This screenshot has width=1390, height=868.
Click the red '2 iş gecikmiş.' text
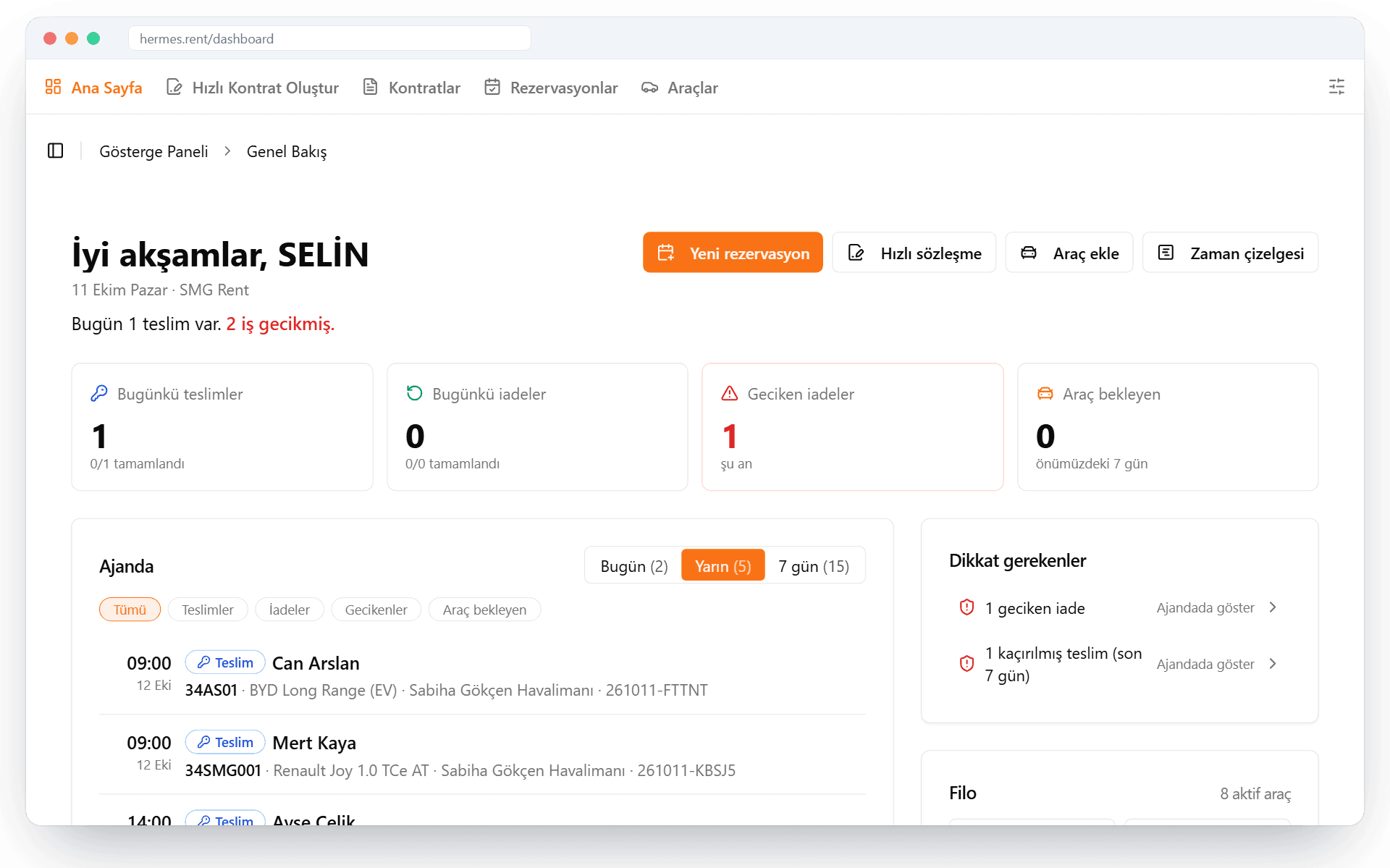tap(280, 324)
